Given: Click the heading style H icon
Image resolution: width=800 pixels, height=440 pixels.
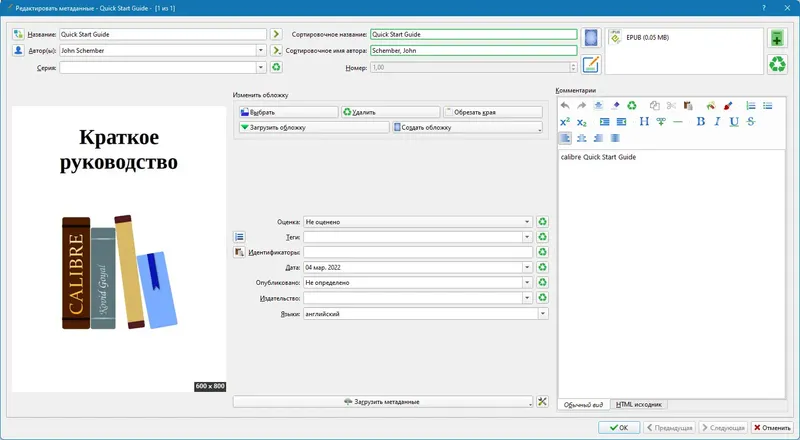Looking at the screenshot, I should click(644, 121).
